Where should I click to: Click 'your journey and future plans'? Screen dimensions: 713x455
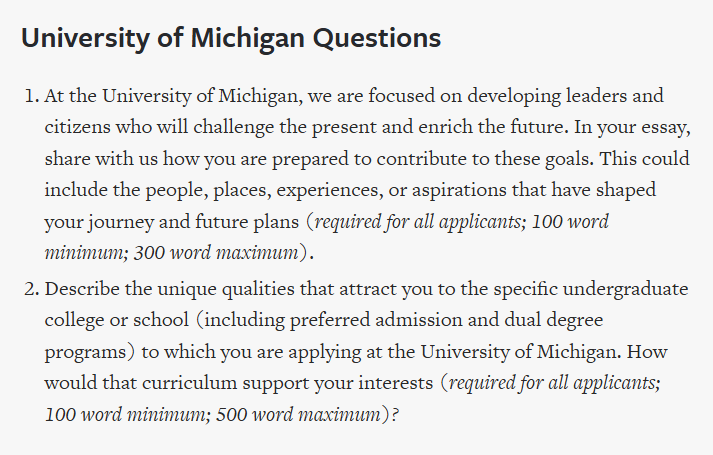(172, 222)
